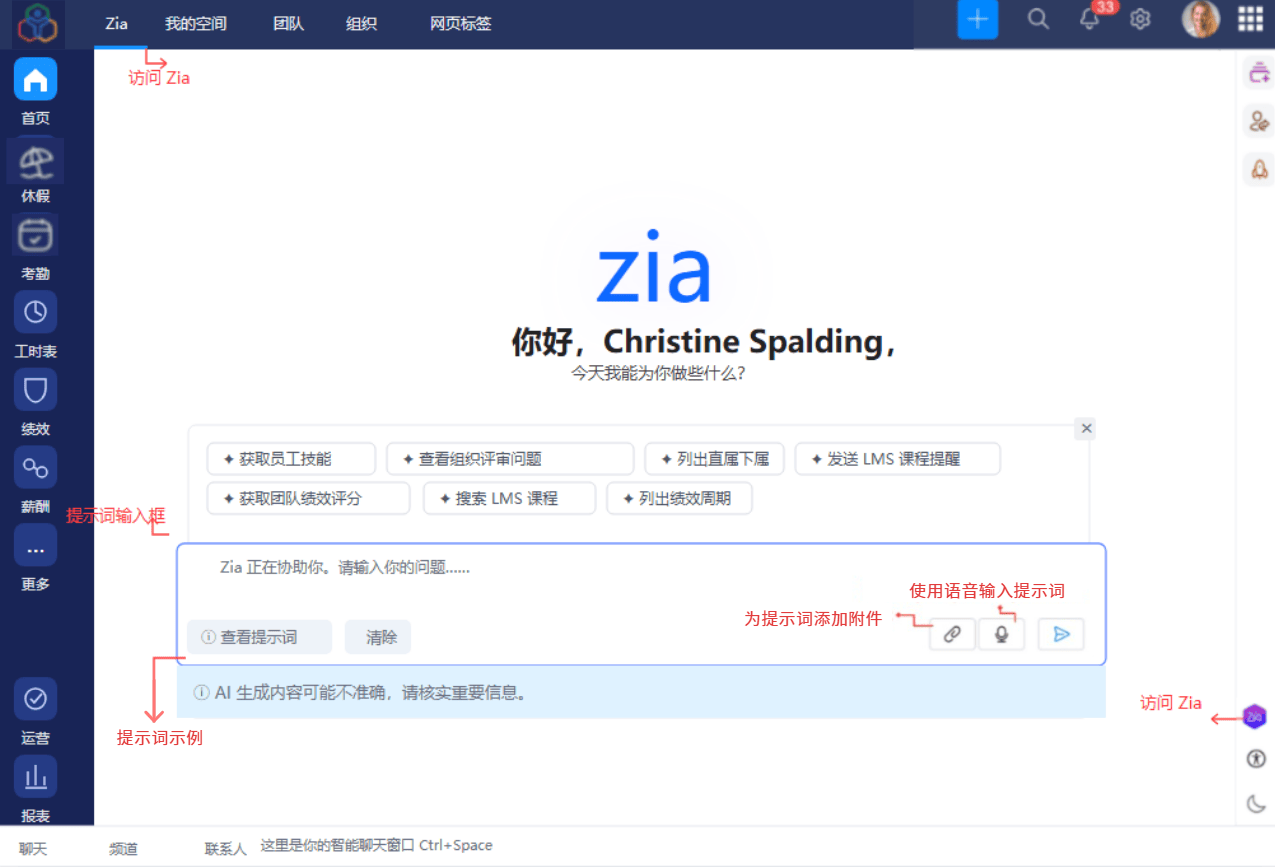Open the apps grid launcher

point(1250,19)
